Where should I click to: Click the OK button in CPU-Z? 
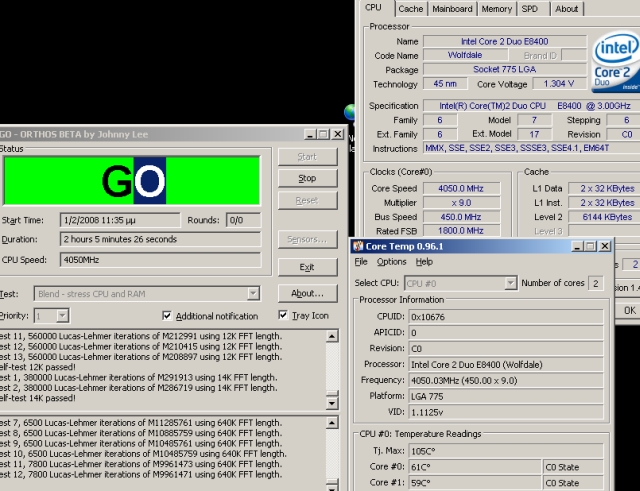[x=629, y=310]
